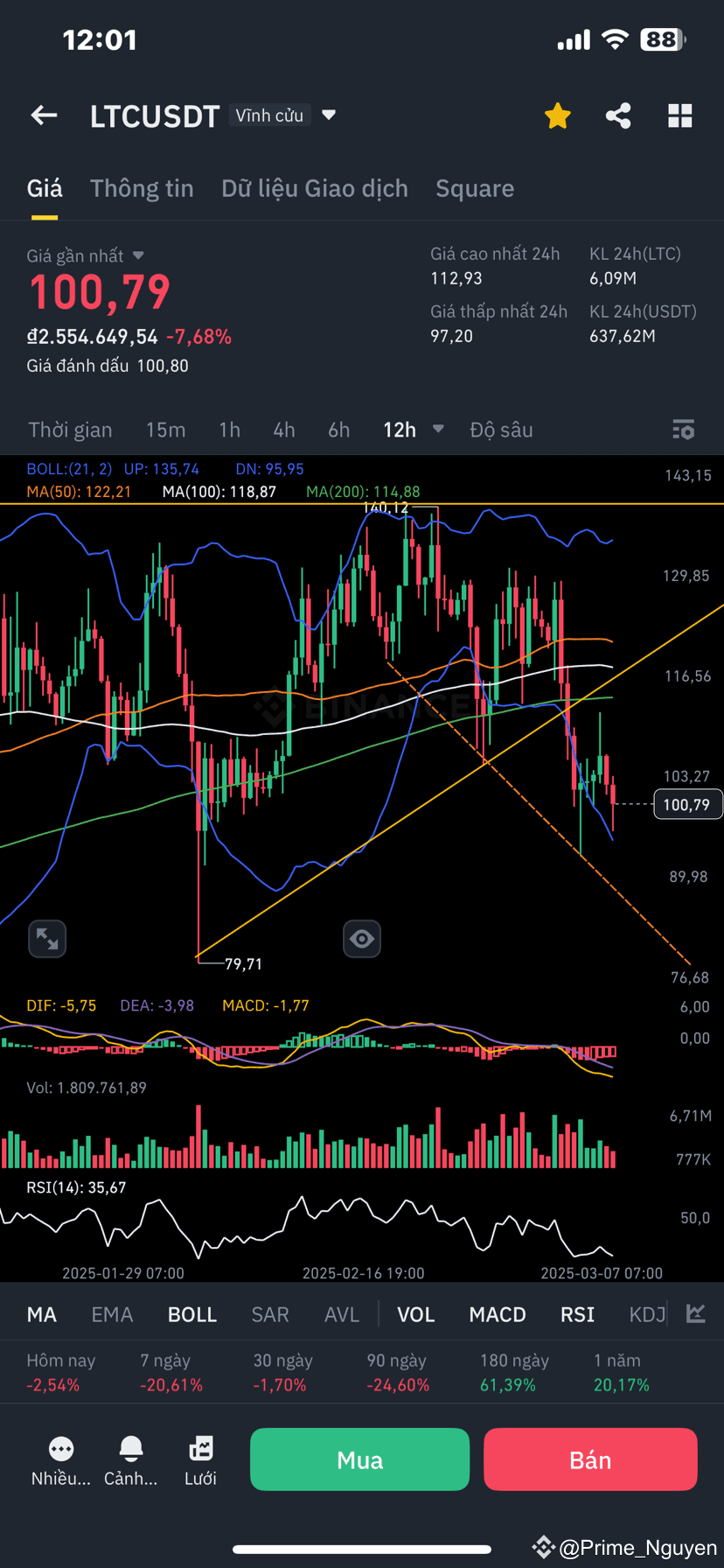Tap the Giá đánh dấu 100,80 text
The height and width of the screenshot is (1568, 724).
[x=108, y=366]
